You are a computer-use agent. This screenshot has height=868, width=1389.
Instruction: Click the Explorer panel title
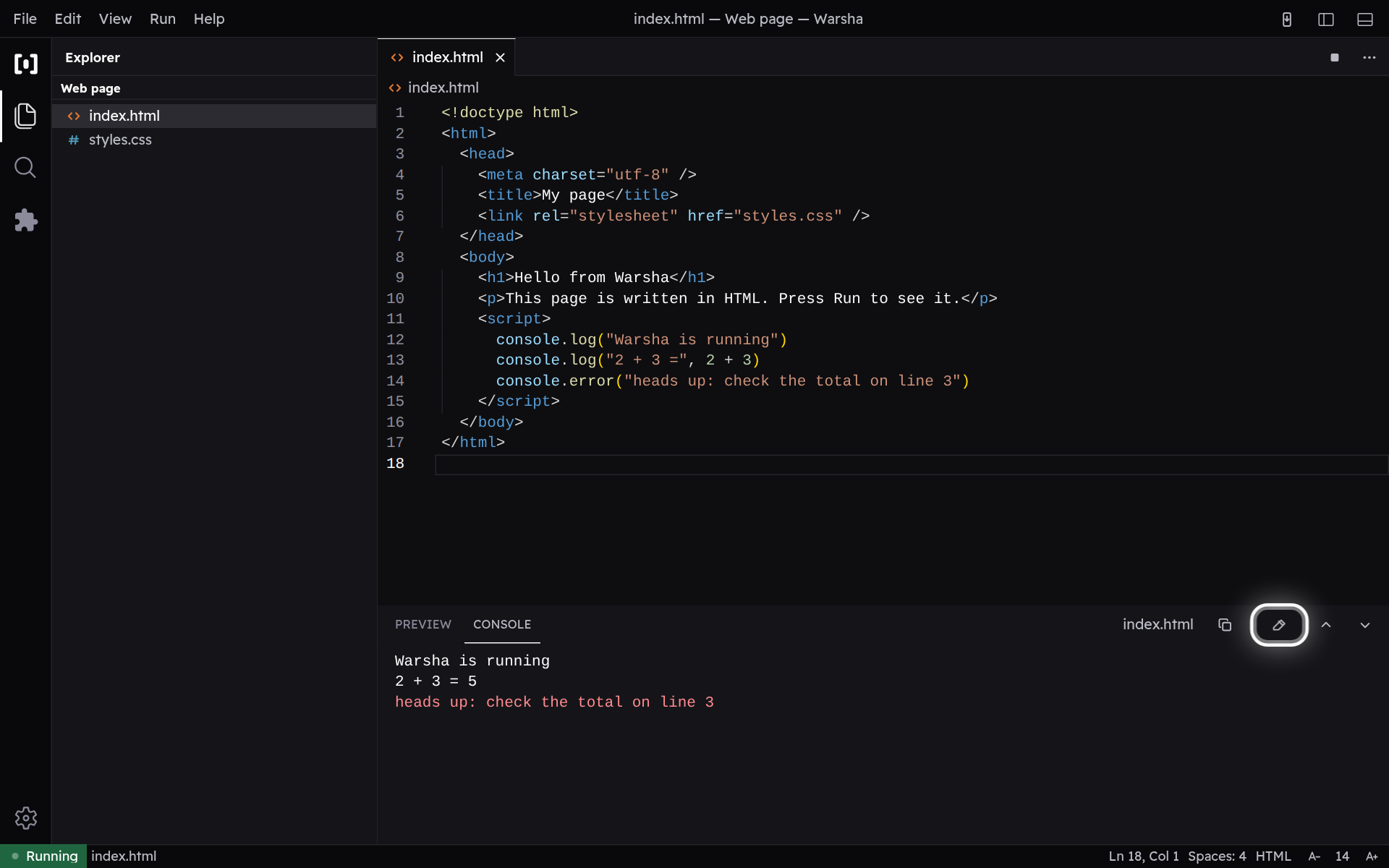pyautogui.click(x=93, y=58)
